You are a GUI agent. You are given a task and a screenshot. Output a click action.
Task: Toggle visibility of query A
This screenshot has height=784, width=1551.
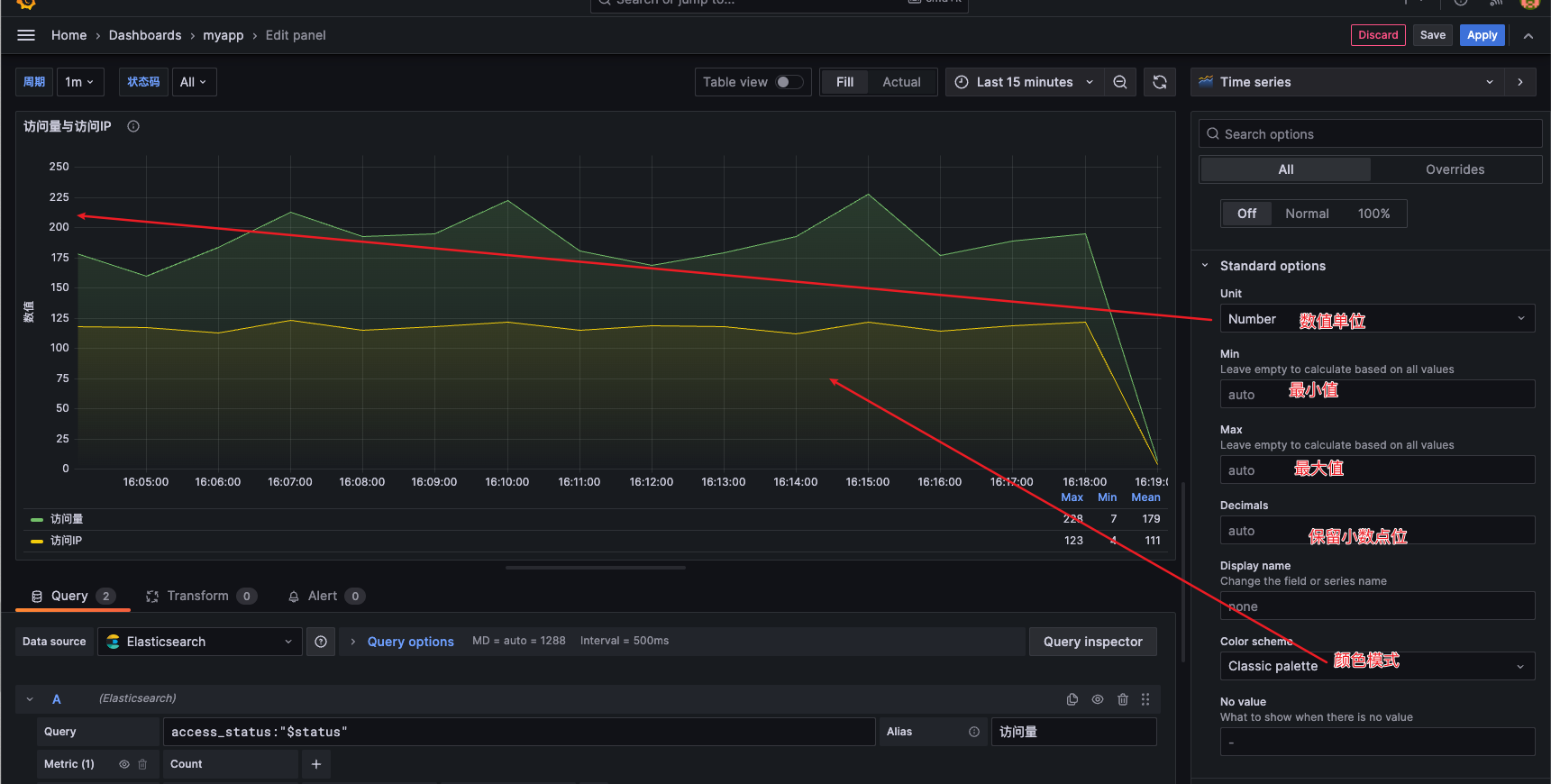point(1097,699)
